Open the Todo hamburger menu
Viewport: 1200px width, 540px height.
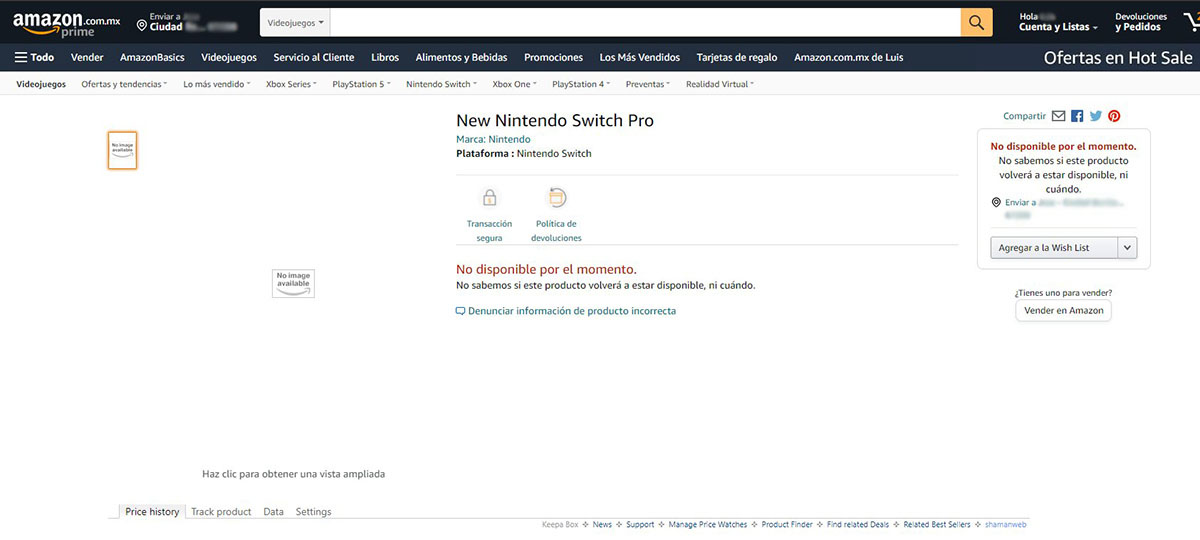pyautogui.click(x=34, y=57)
